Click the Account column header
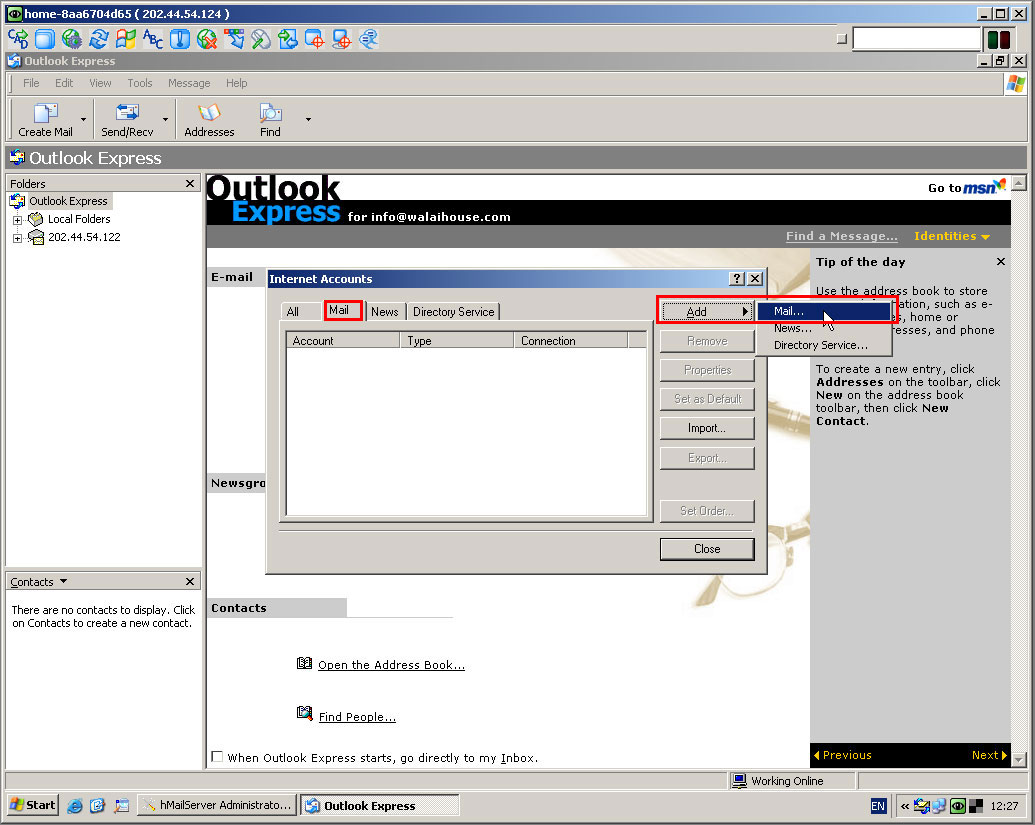This screenshot has height=825, width=1035. pos(343,341)
